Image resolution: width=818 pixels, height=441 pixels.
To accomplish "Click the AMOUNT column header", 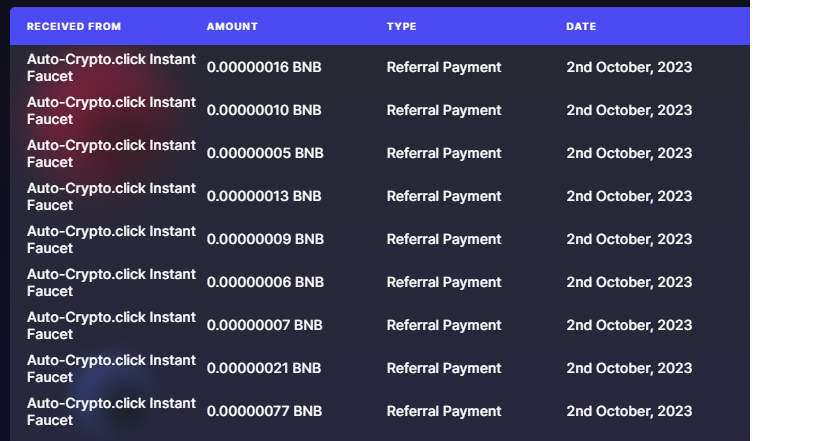I will point(232,27).
